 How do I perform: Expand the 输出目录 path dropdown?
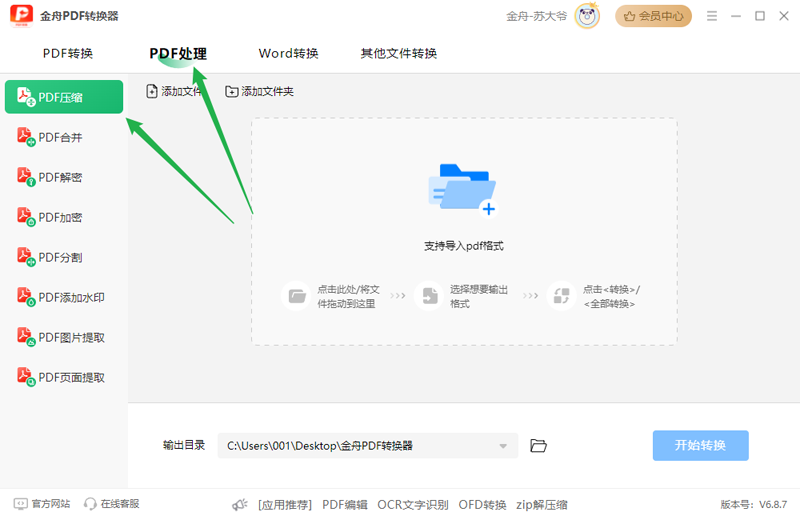(503, 446)
